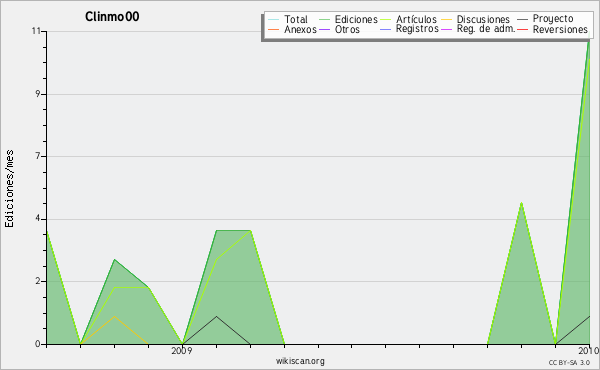
Task: Click the Ediciones/mes axis label
Action: coord(9,189)
